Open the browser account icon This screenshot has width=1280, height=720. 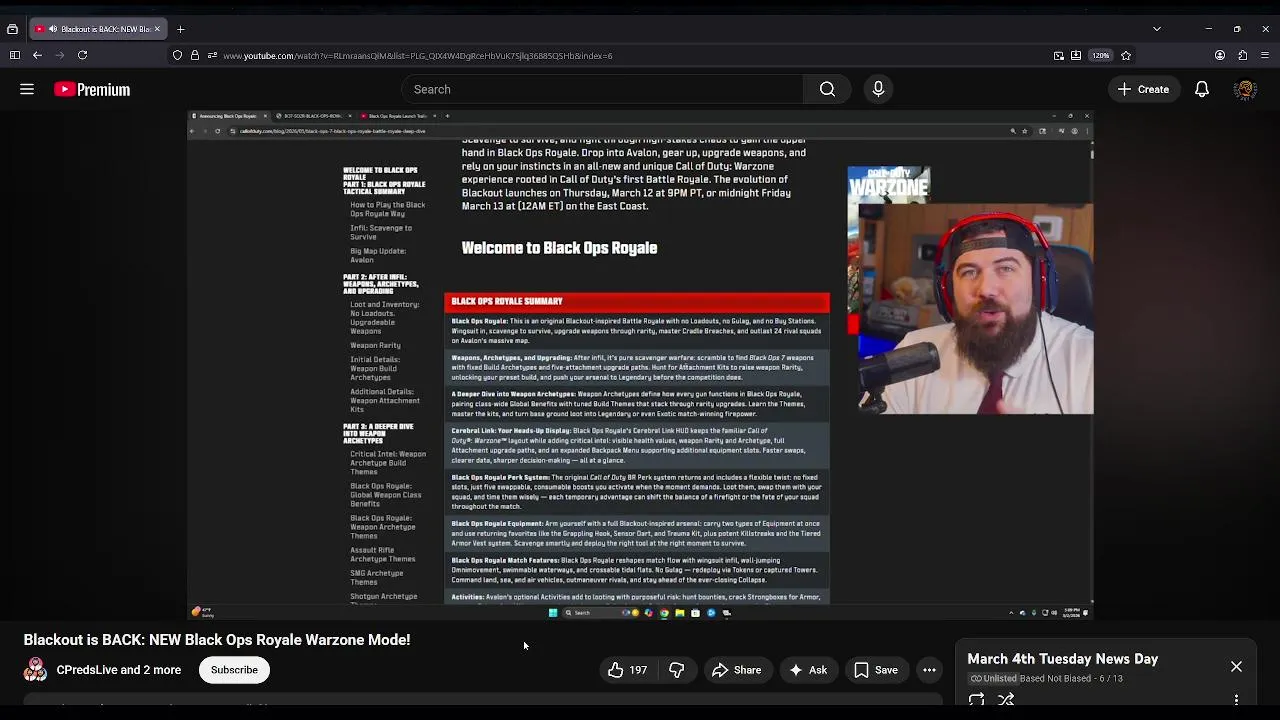click(x=1220, y=55)
